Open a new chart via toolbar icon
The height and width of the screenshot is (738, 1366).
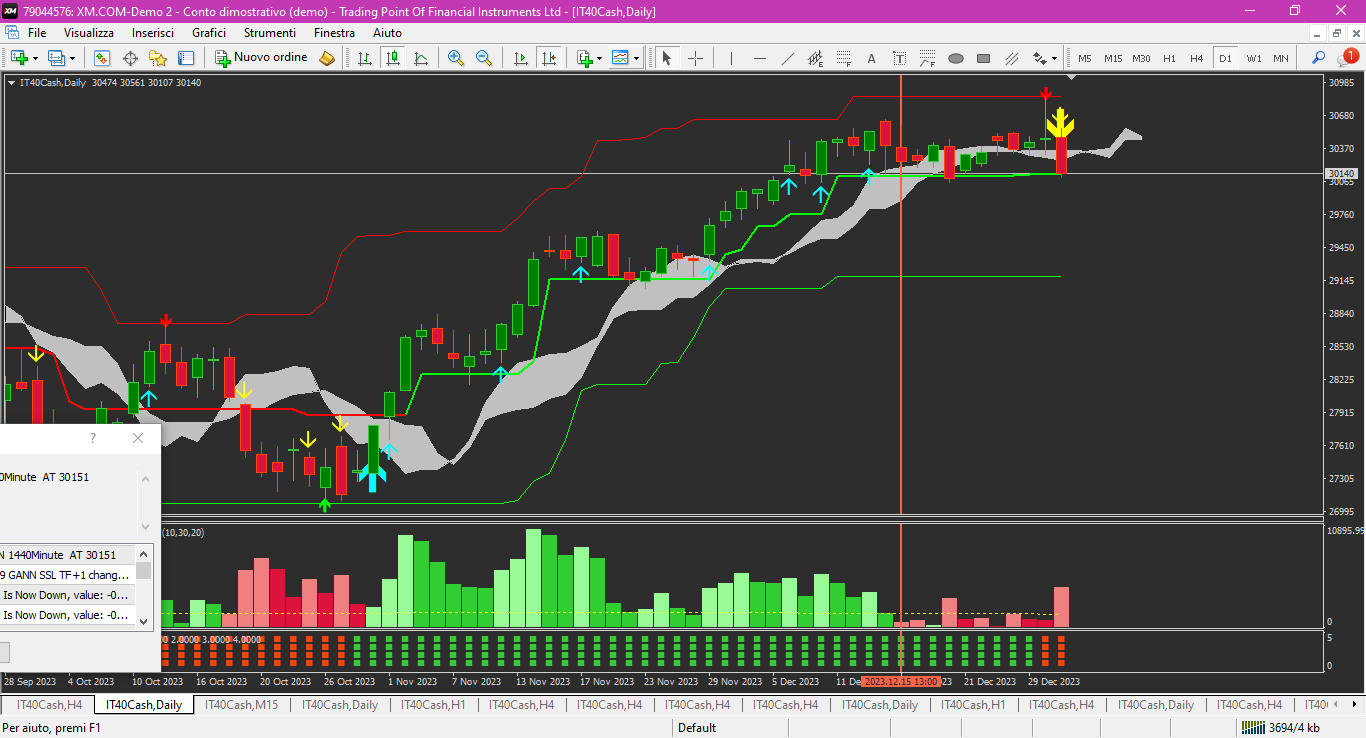point(19,58)
